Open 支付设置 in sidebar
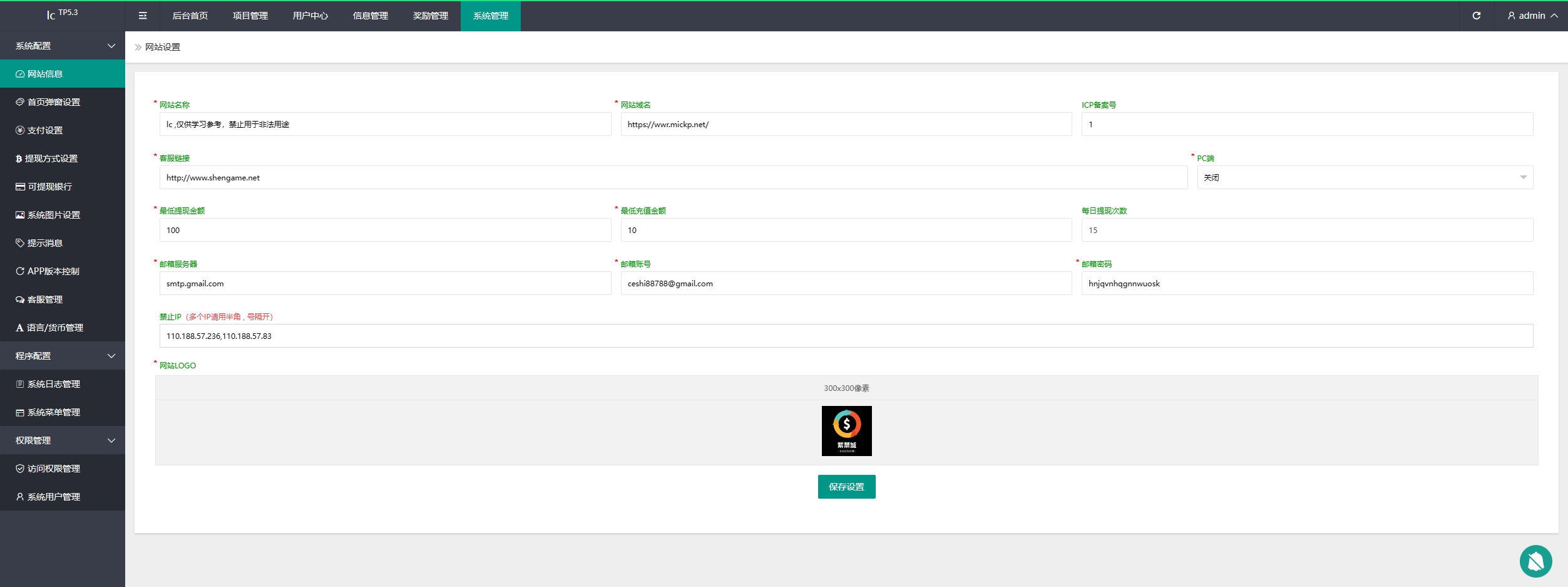This screenshot has height=587, width=1568. 63,130
